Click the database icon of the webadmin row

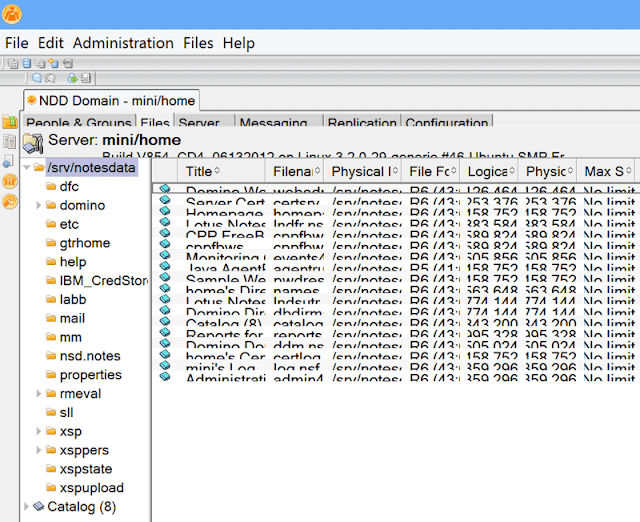tap(164, 188)
